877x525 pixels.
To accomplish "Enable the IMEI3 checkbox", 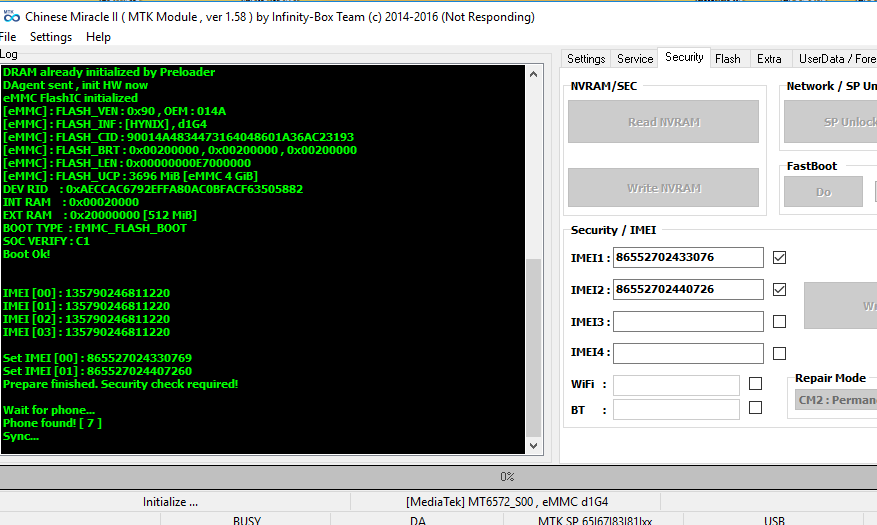I will click(x=779, y=321).
